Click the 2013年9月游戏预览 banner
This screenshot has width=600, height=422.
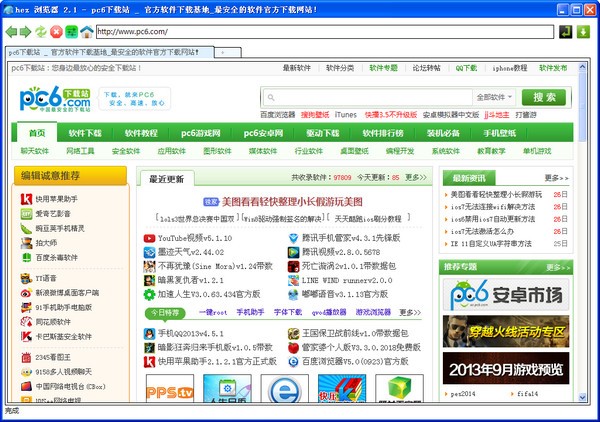506,368
